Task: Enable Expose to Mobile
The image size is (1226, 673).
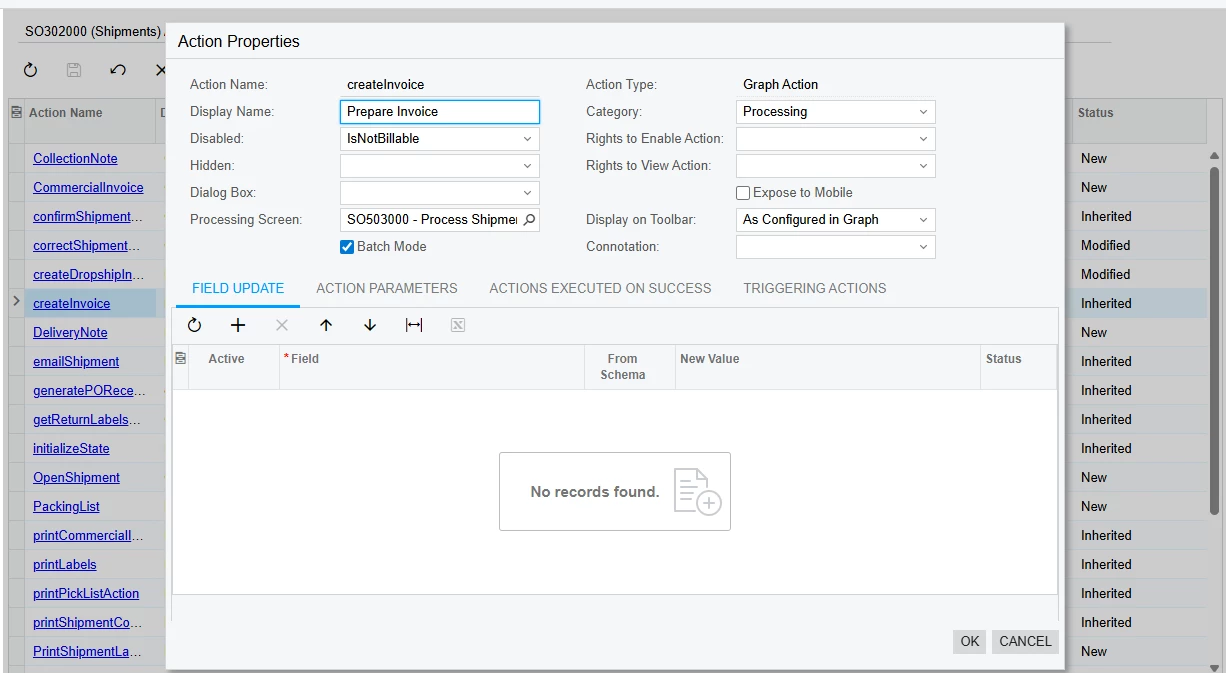Action: click(741, 192)
